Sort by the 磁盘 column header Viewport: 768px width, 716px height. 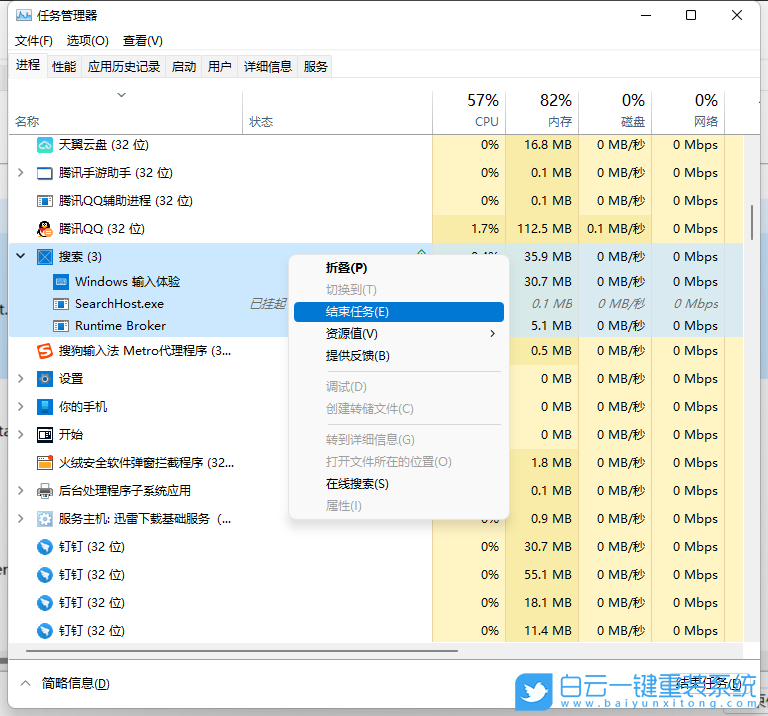(x=615, y=113)
